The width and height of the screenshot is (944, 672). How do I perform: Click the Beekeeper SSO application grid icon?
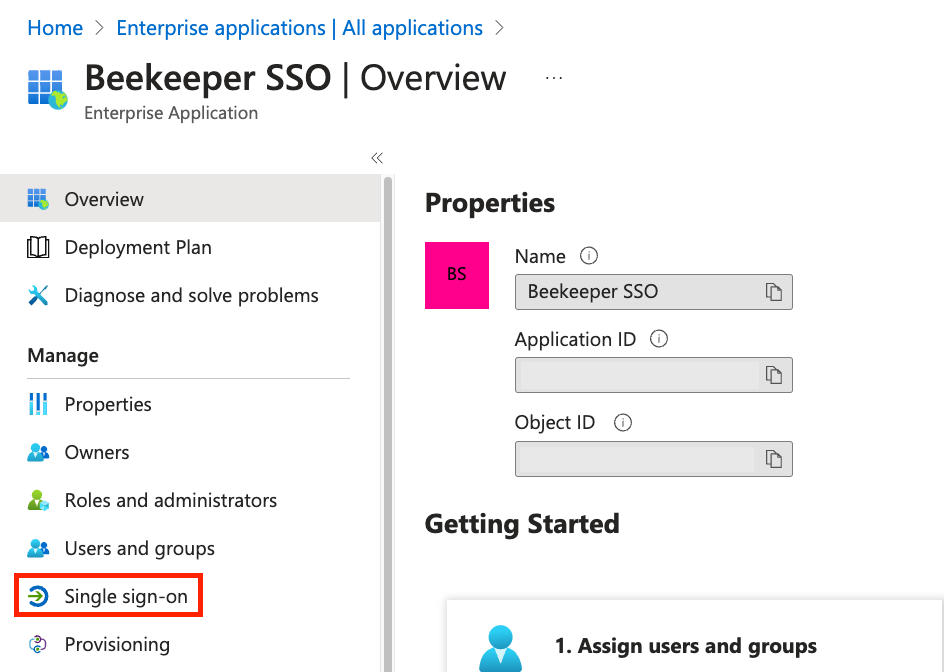coord(47,90)
